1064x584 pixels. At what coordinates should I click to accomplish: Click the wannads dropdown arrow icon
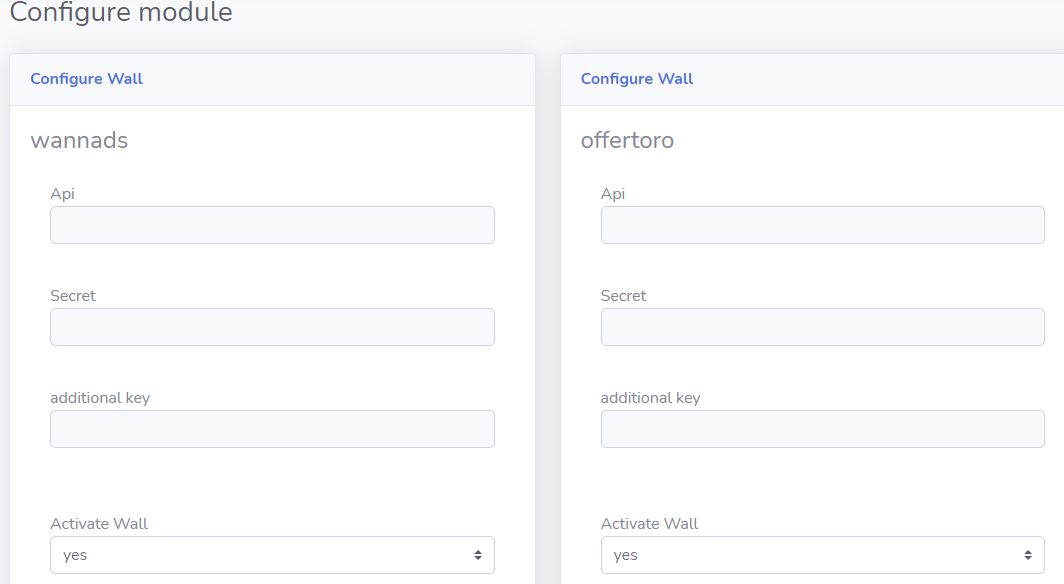pos(478,555)
